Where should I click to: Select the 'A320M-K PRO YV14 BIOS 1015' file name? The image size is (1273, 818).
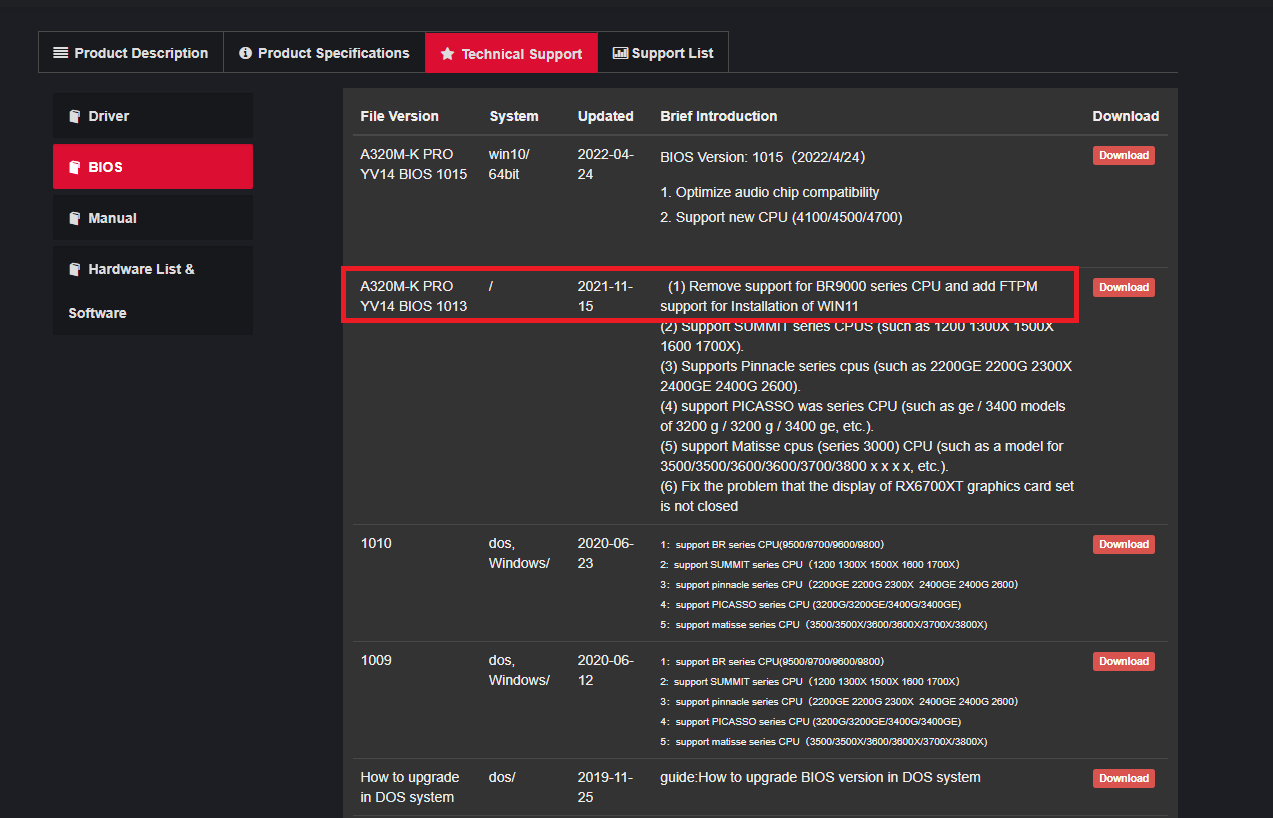click(414, 164)
